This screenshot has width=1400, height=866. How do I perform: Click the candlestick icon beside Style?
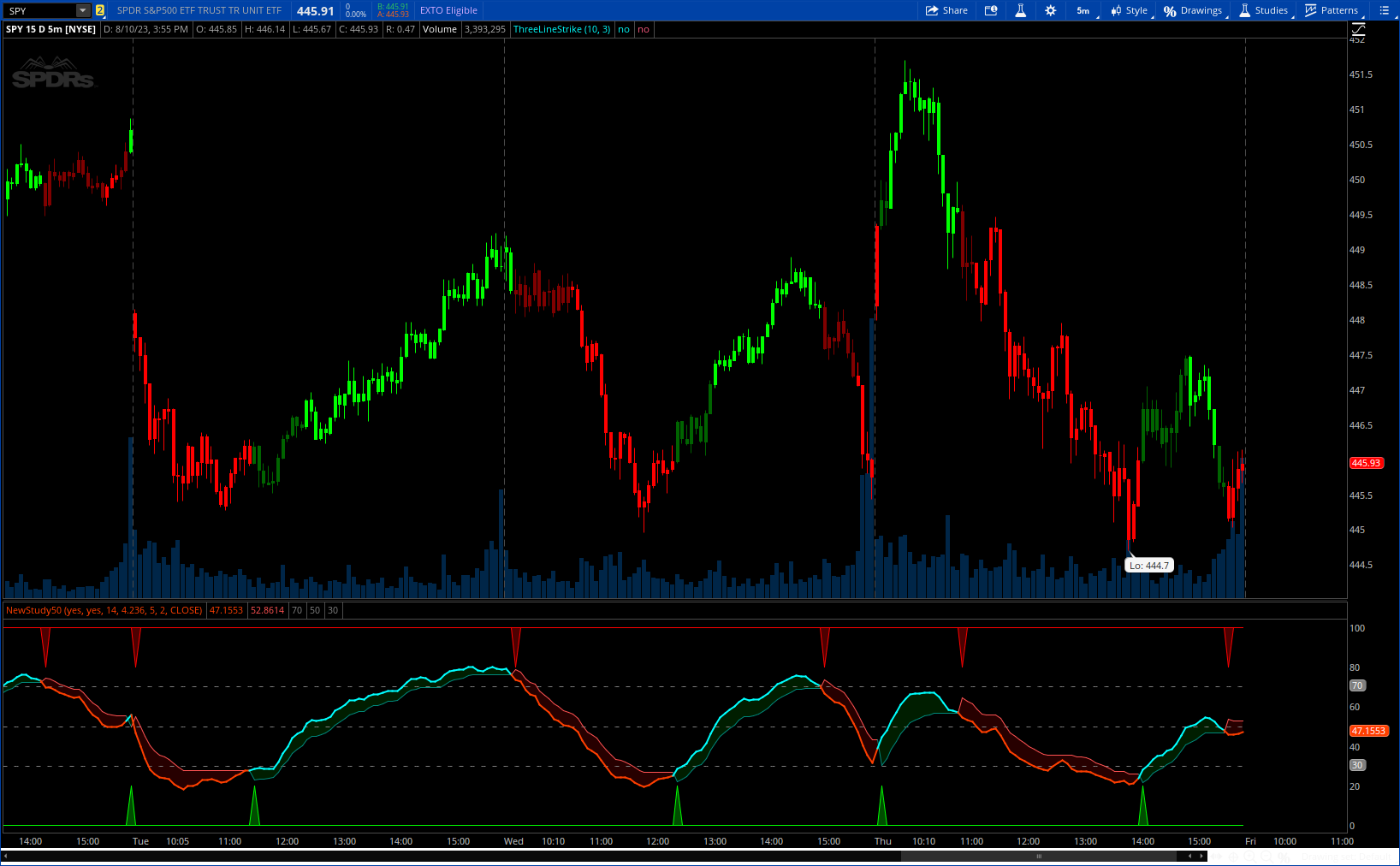tap(1116, 10)
